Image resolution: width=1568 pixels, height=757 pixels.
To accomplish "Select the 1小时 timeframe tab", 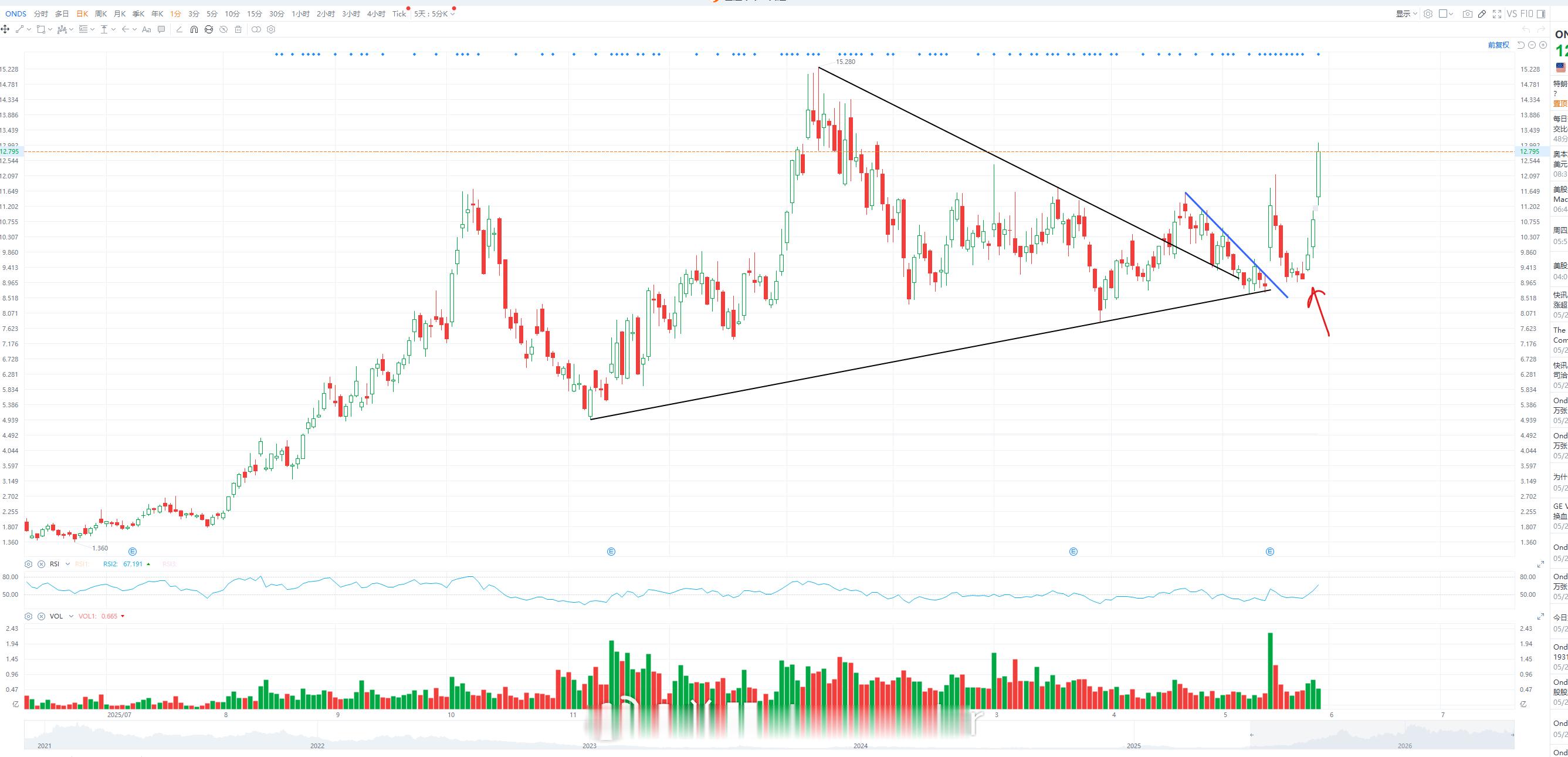I will click(301, 13).
